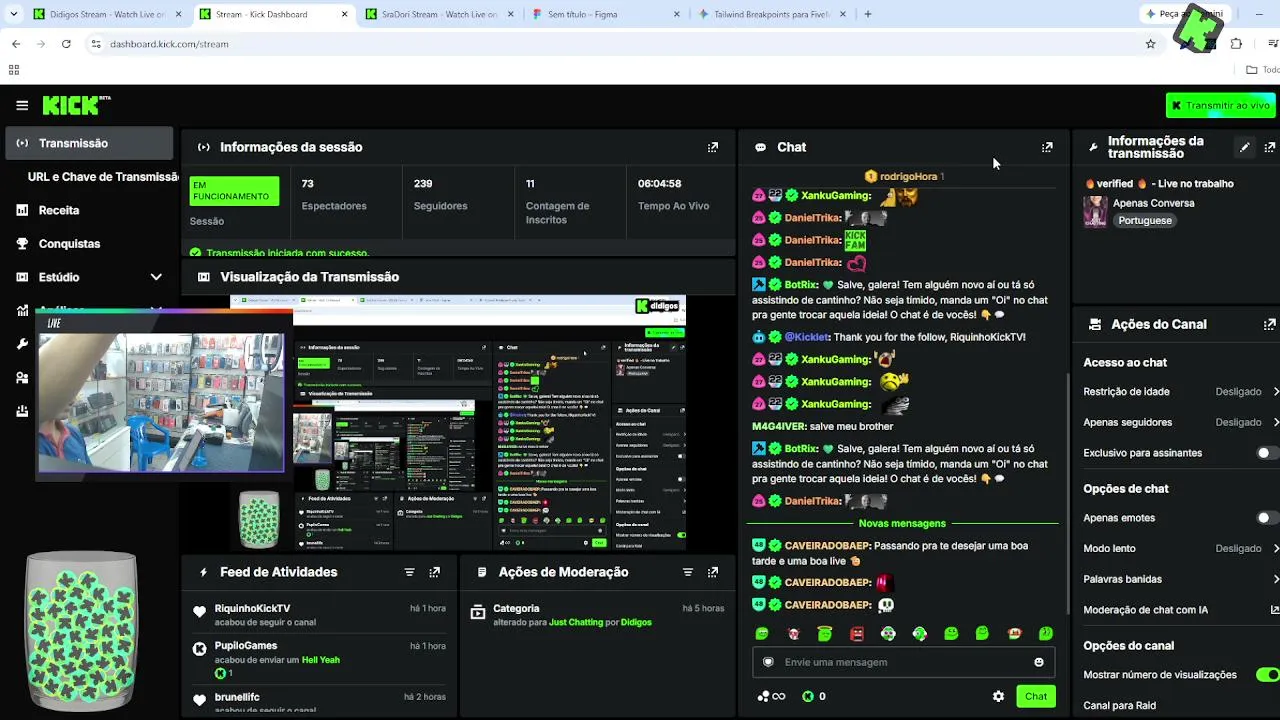
Task: Switch to the Didigos Stream browser tab
Action: pos(106,14)
